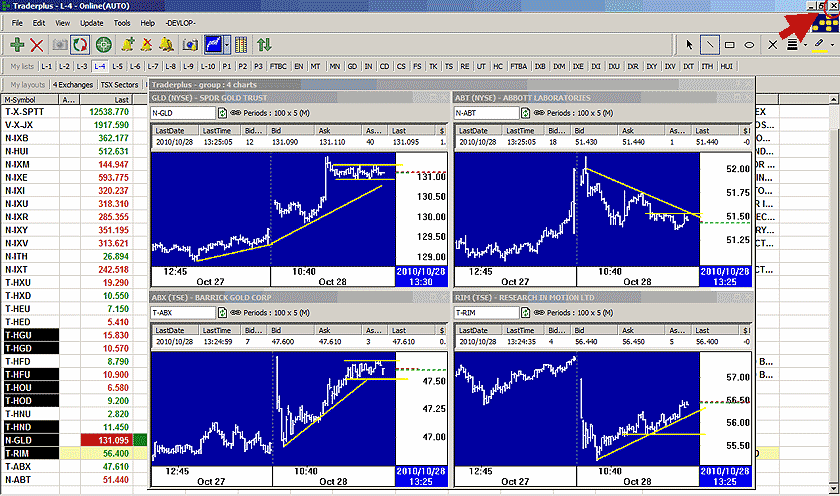Select the ellipse drawing tool
Image resolution: width=840 pixels, height=496 pixels.
749,45
